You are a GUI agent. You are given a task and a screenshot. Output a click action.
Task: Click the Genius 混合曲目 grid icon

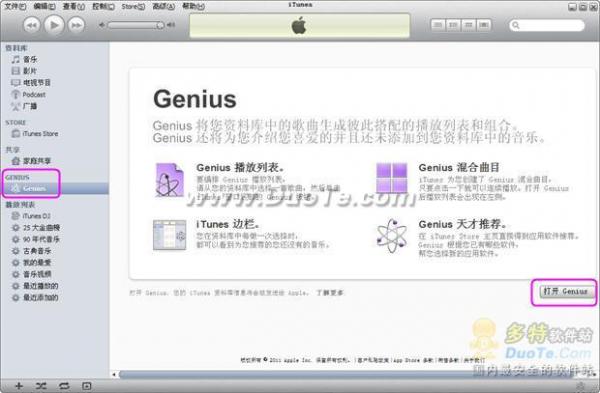pos(391,178)
